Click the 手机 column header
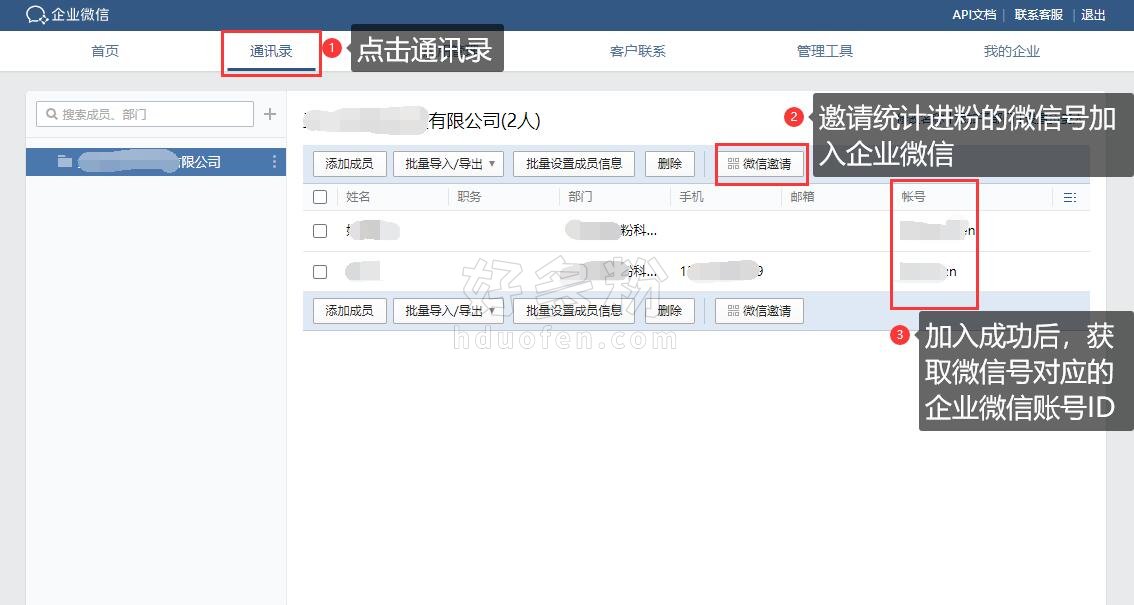The height and width of the screenshot is (605, 1134). [x=691, y=197]
